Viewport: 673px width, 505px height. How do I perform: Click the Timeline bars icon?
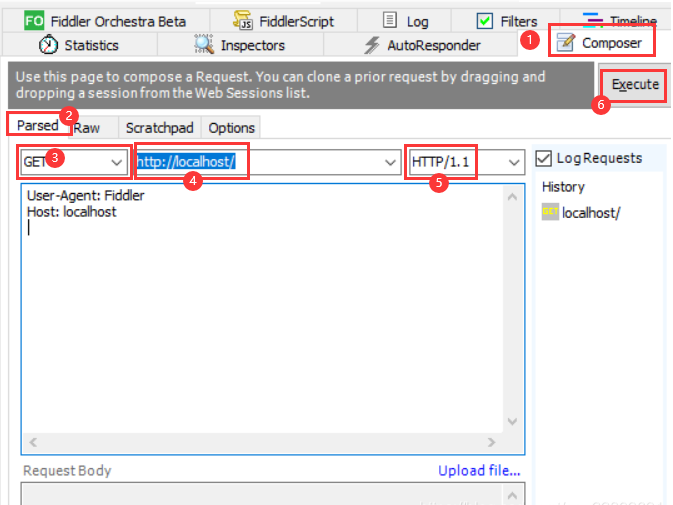(x=593, y=19)
